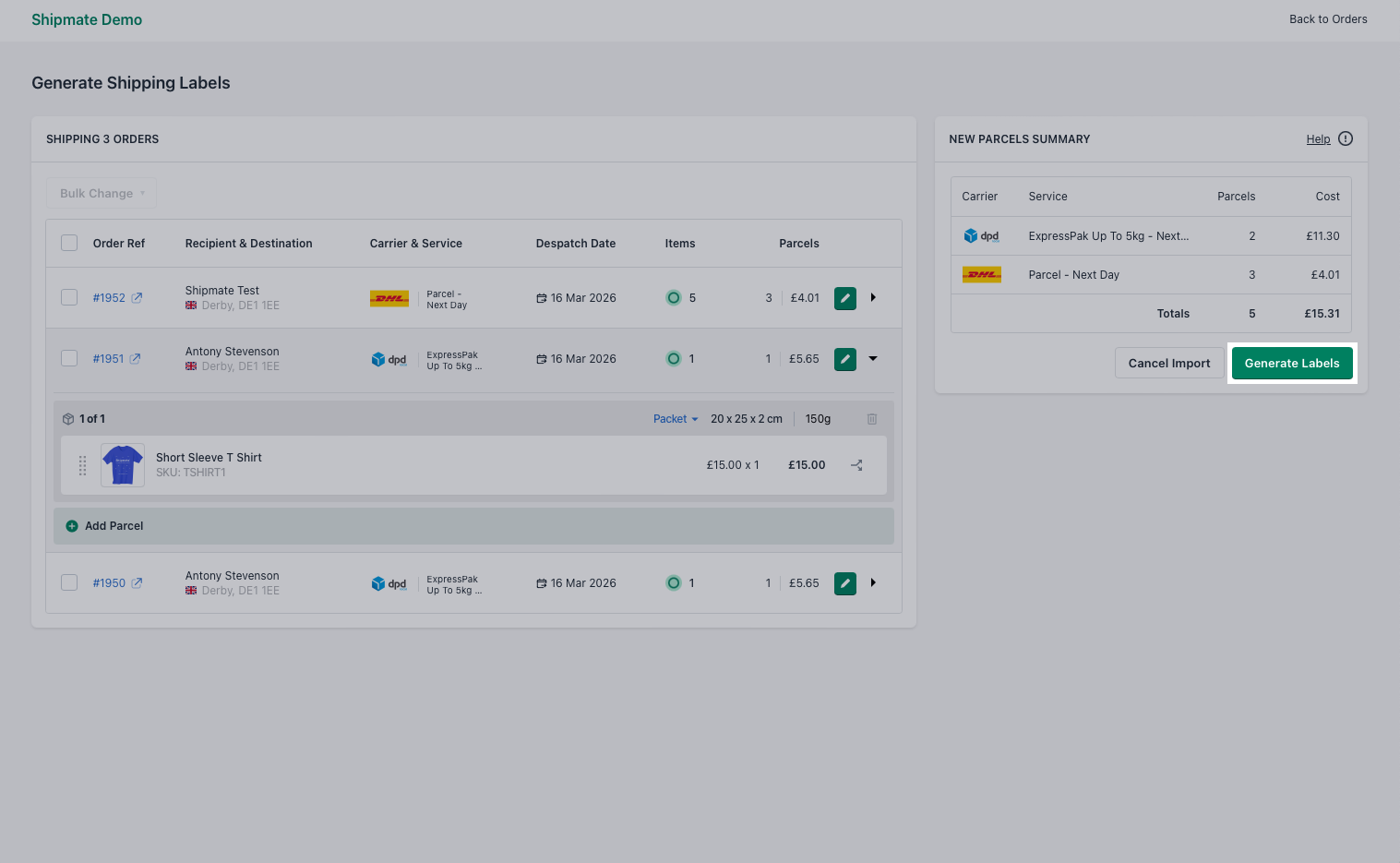The height and width of the screenshot is (863, 1400).
Task: Open order #1952 external link icon
Action: coord(138,298)
